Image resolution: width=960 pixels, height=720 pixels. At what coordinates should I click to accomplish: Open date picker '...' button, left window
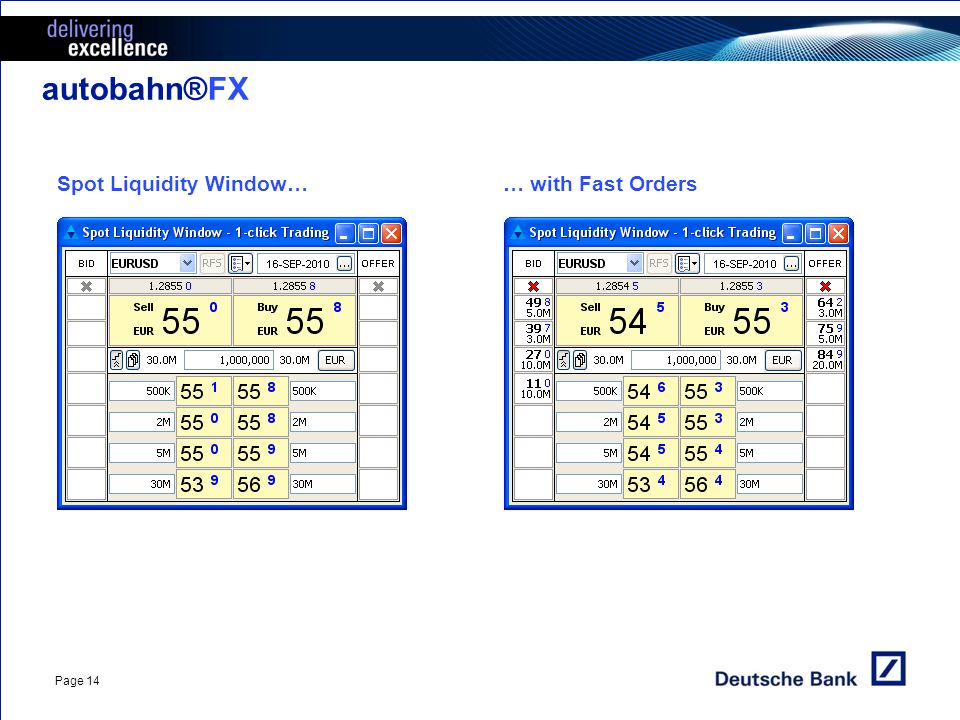(345, 264)
